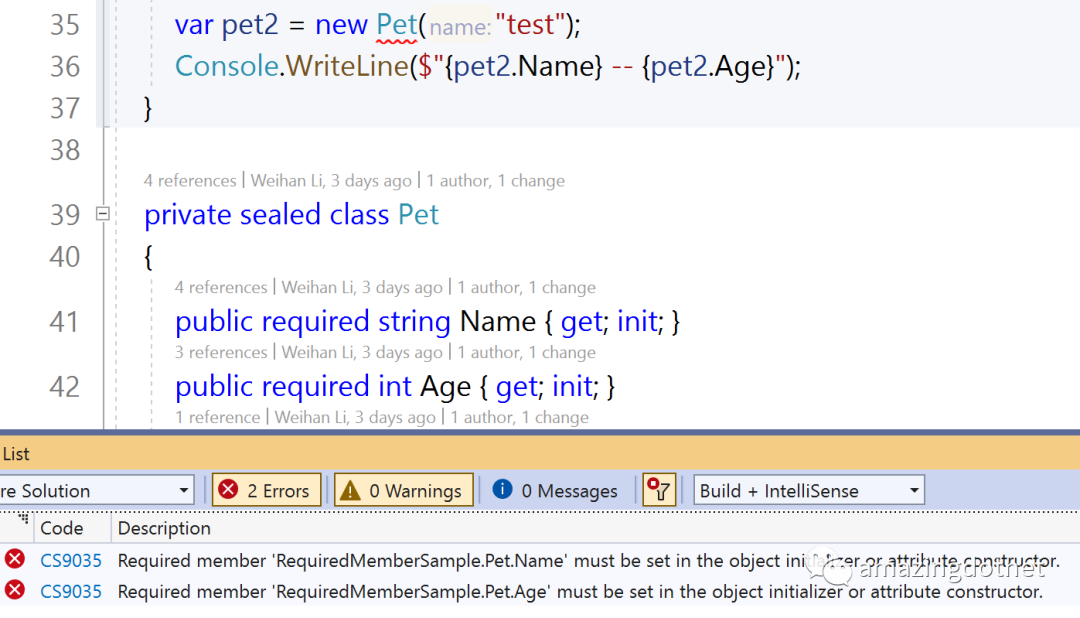
Task: Click the Pet constructor call with red squiggle
Action: pos(396,25)
